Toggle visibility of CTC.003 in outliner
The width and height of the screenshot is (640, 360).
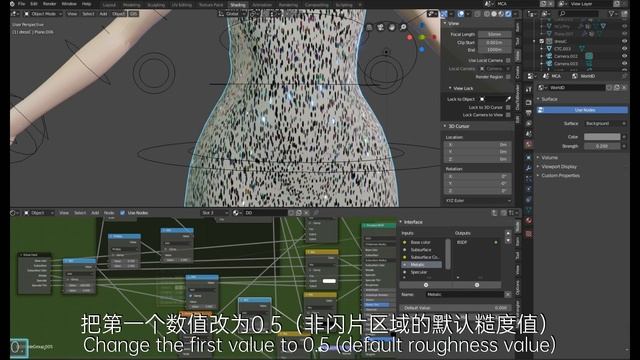tap(624, 49)
